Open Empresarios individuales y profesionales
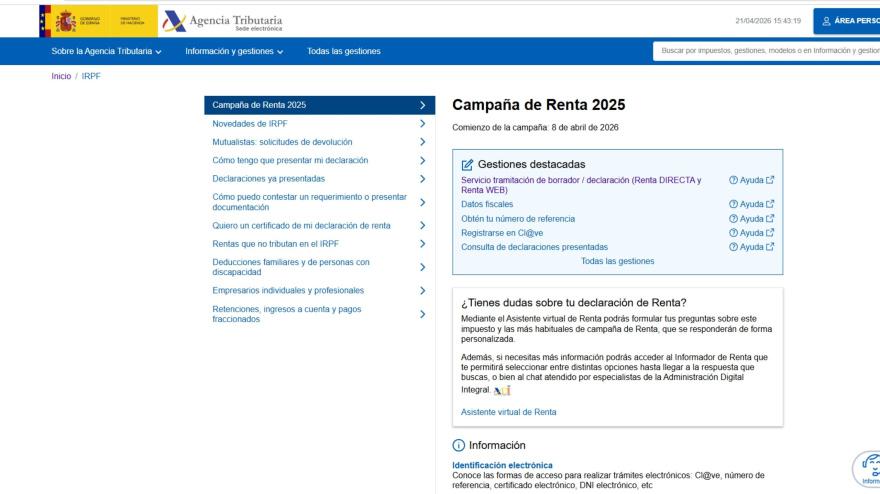 (x=319, y=290)
